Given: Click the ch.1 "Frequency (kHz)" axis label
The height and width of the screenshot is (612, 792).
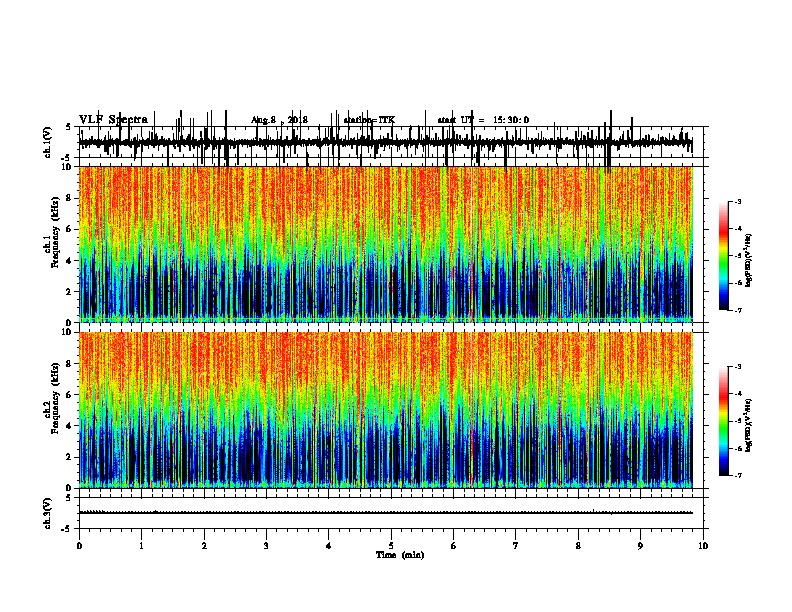Looking at the screenshot, I should 55,232.
